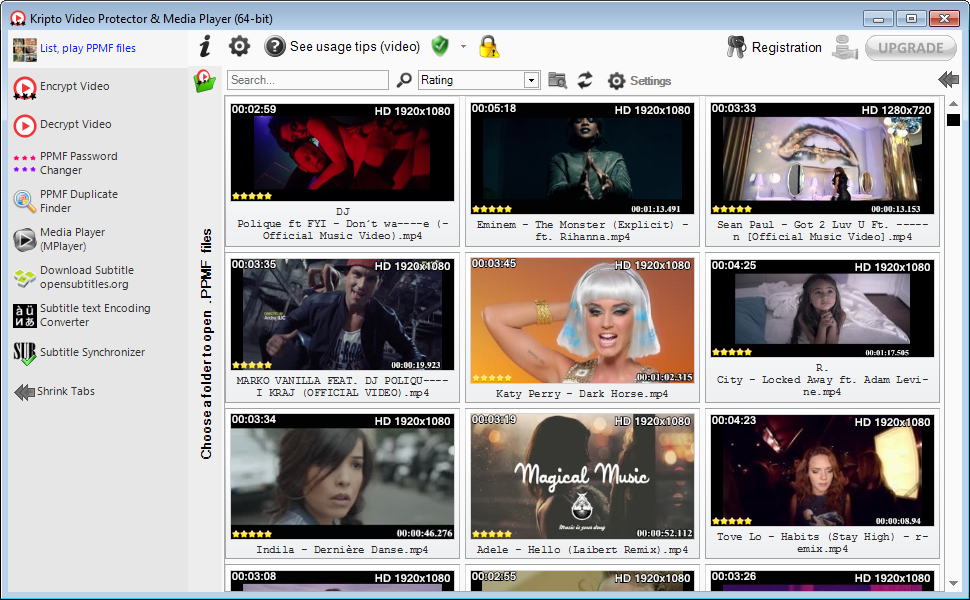Click the PPMF Duplicate Finder magnifier icon
Image resolution: width=970 pixels, height=600 pixels.
(x=25, y=201)
